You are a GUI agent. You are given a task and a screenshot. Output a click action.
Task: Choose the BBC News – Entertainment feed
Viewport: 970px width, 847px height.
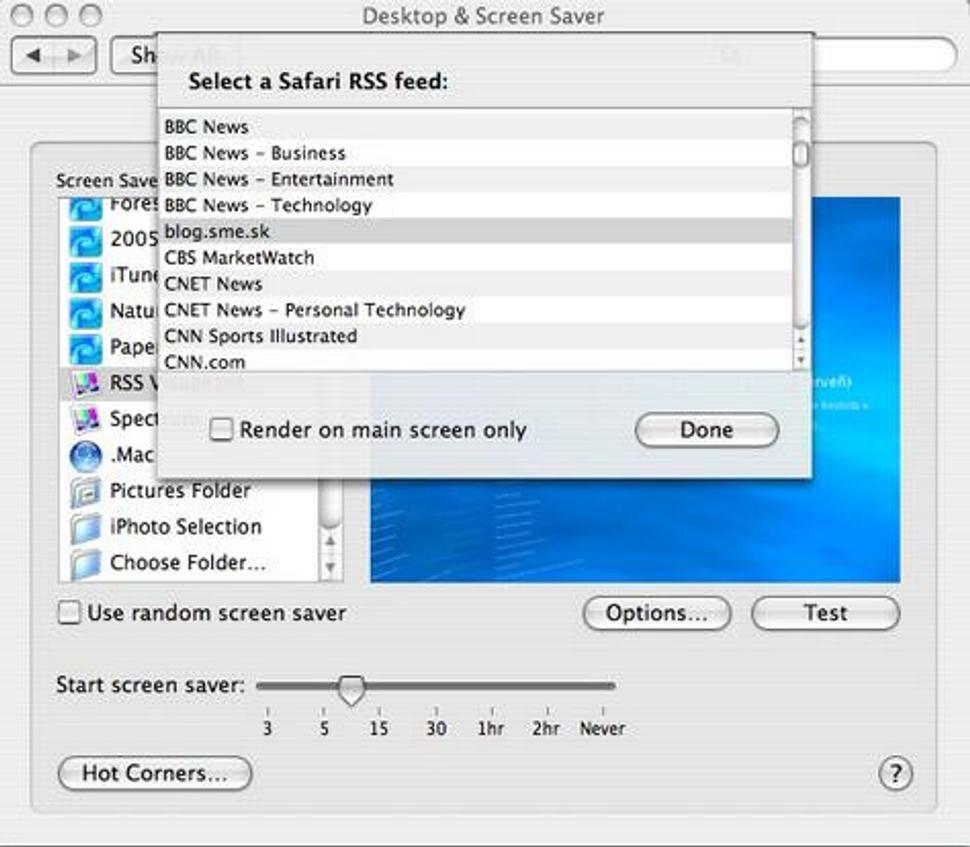476,179
